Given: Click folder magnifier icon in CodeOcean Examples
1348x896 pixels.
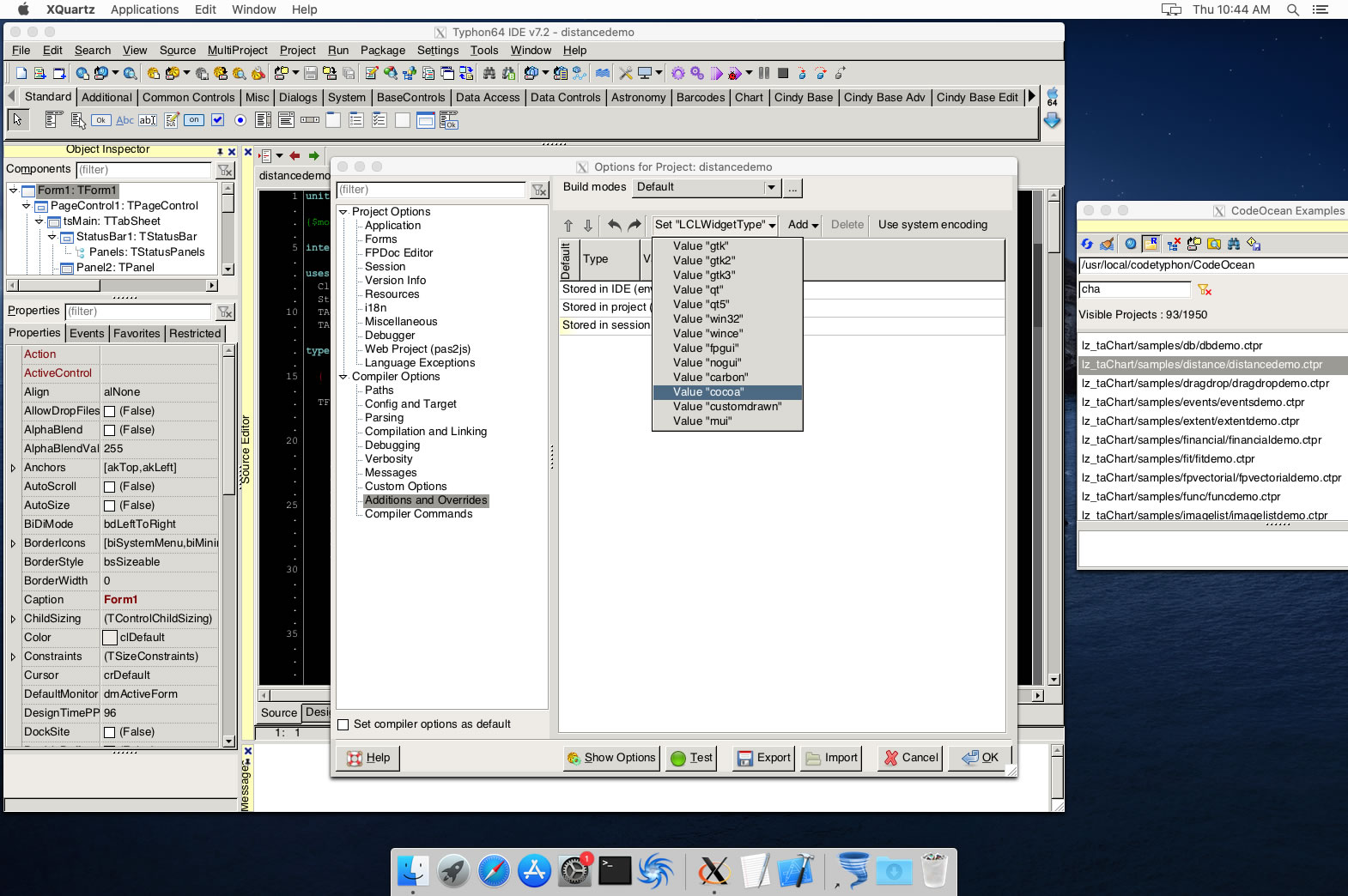Looking at the screenshot, I should [x=1213, y=244].
